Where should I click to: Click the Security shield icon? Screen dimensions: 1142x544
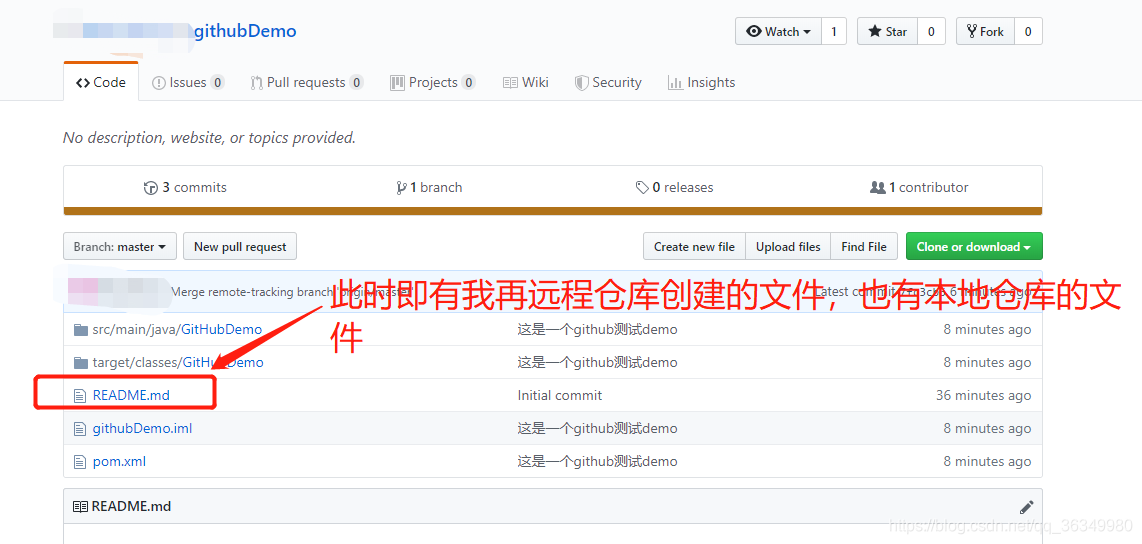581,83
